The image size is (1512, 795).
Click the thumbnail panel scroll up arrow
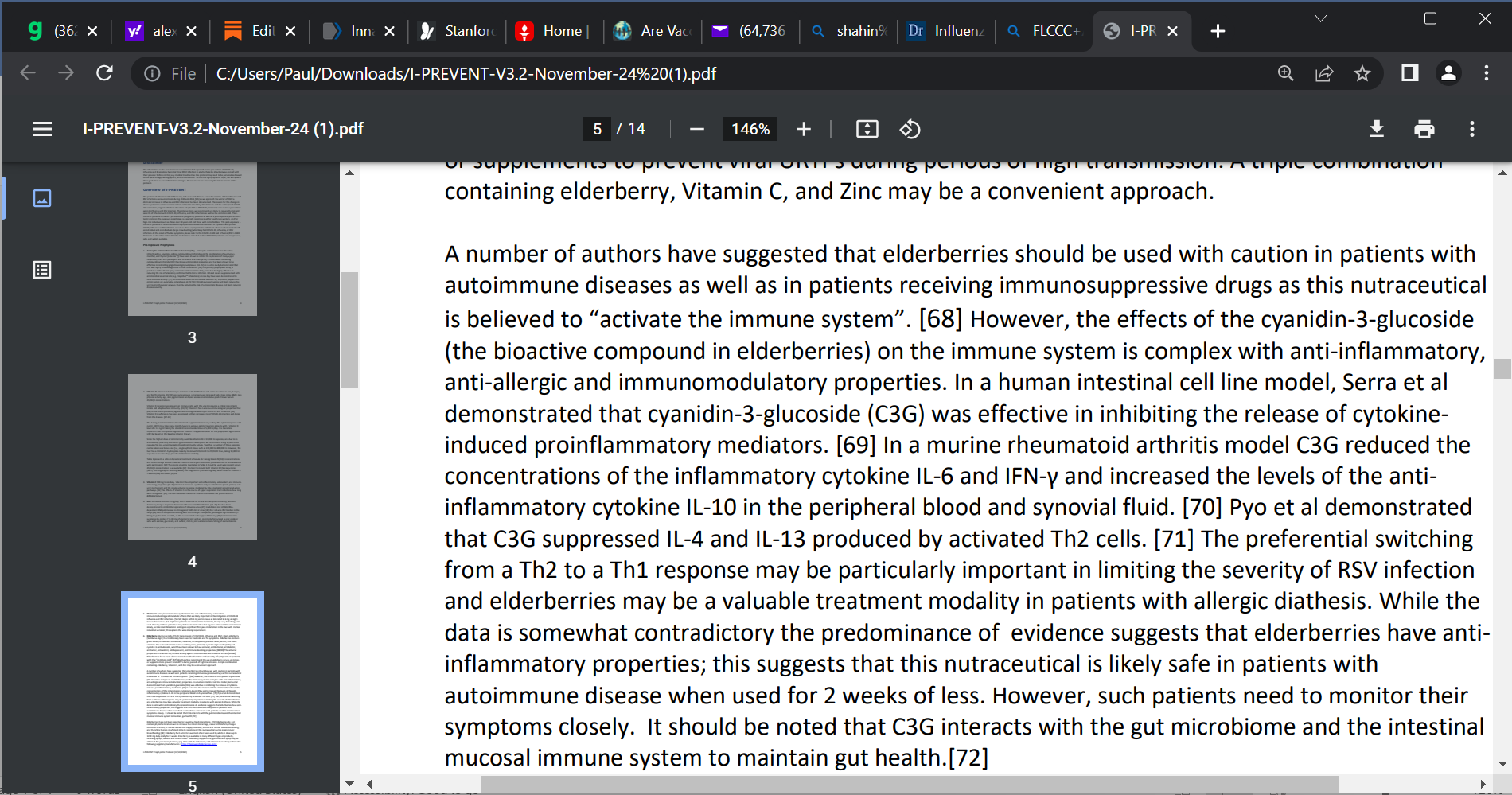(349, 172)
